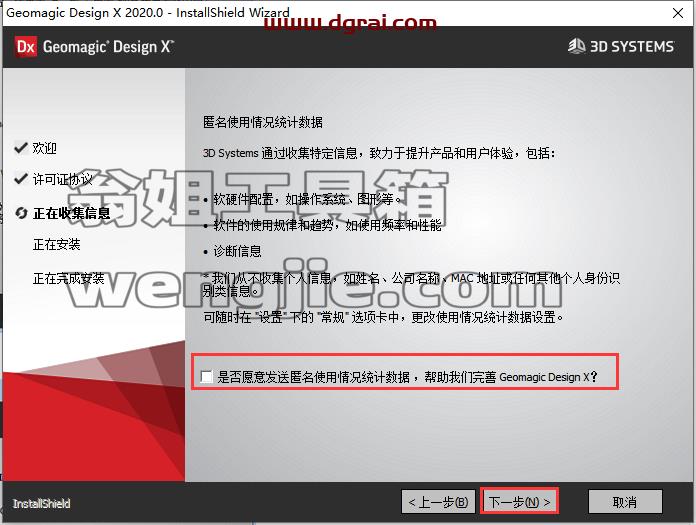Check the anonymous usage statistics checkbox
This screenshot has width=696, height=525.
pos(206,377)
